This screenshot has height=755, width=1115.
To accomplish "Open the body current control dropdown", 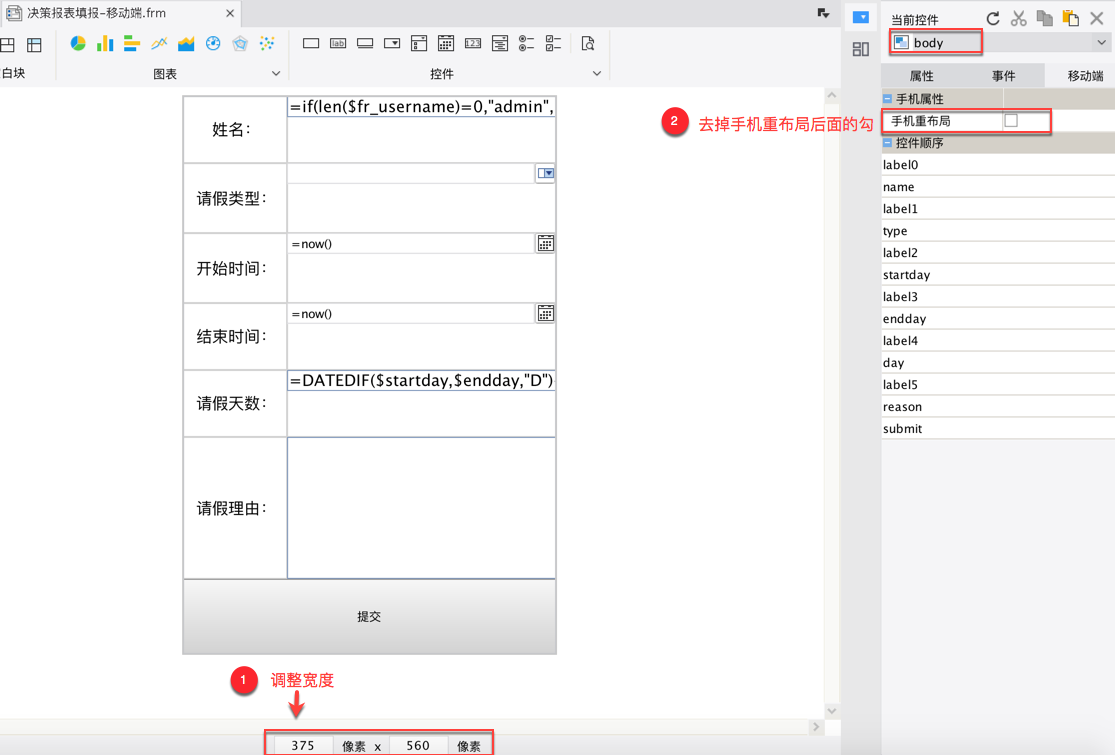I will point(1101,43).
